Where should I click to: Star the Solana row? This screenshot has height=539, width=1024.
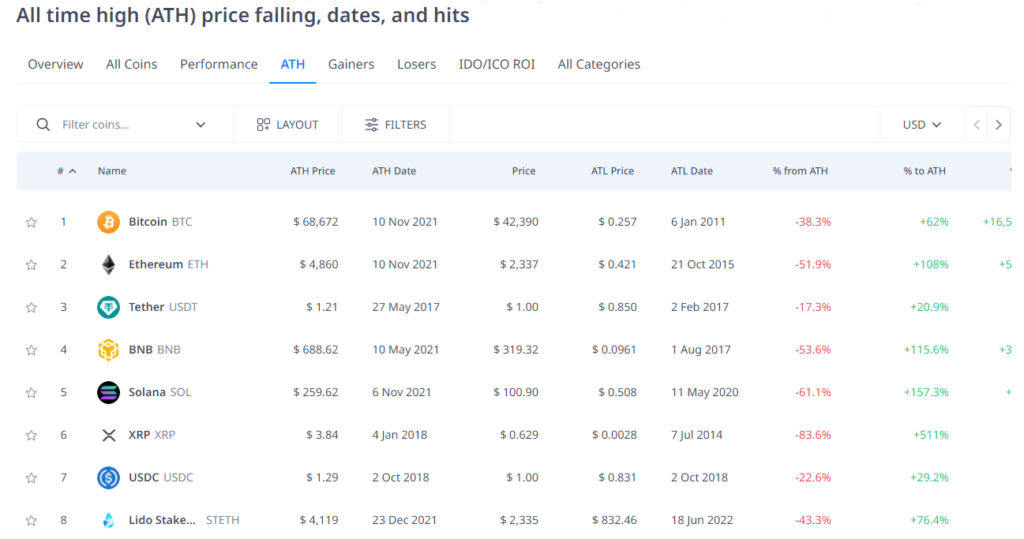point(31,393)
